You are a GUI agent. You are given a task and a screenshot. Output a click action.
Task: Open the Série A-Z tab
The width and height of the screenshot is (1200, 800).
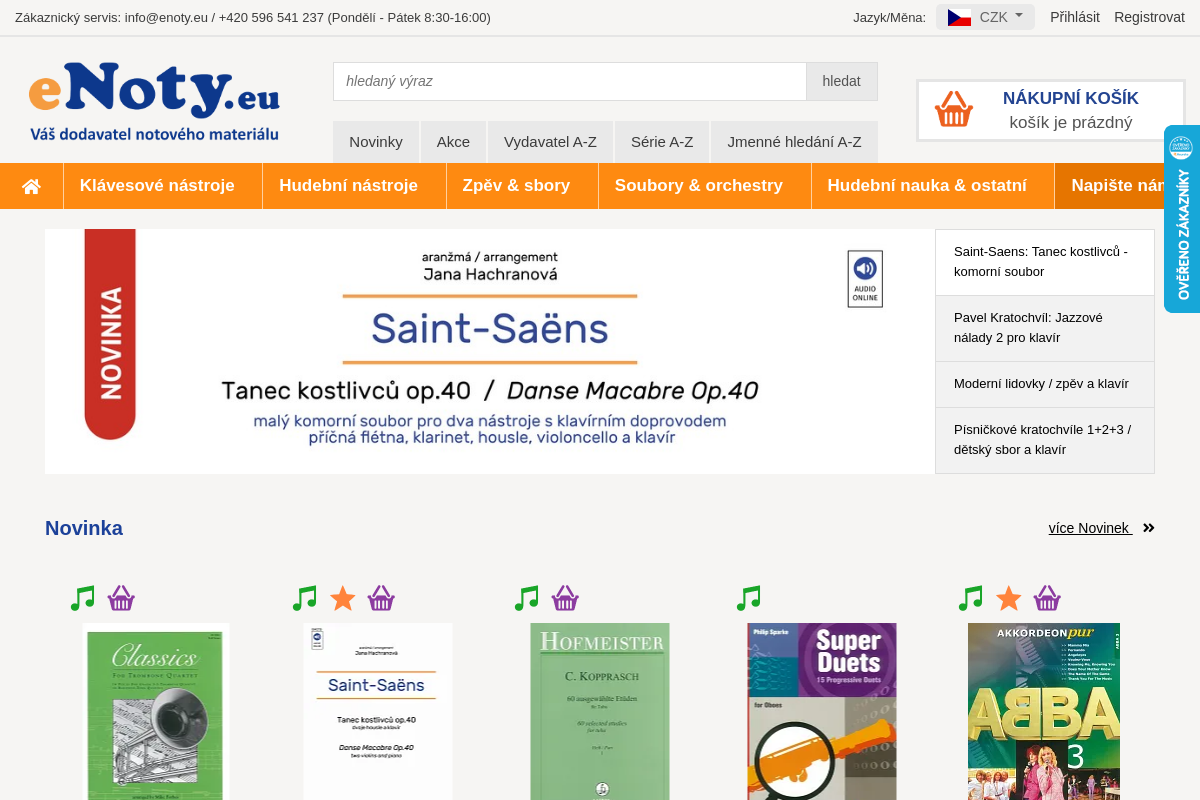coord(662,142)
